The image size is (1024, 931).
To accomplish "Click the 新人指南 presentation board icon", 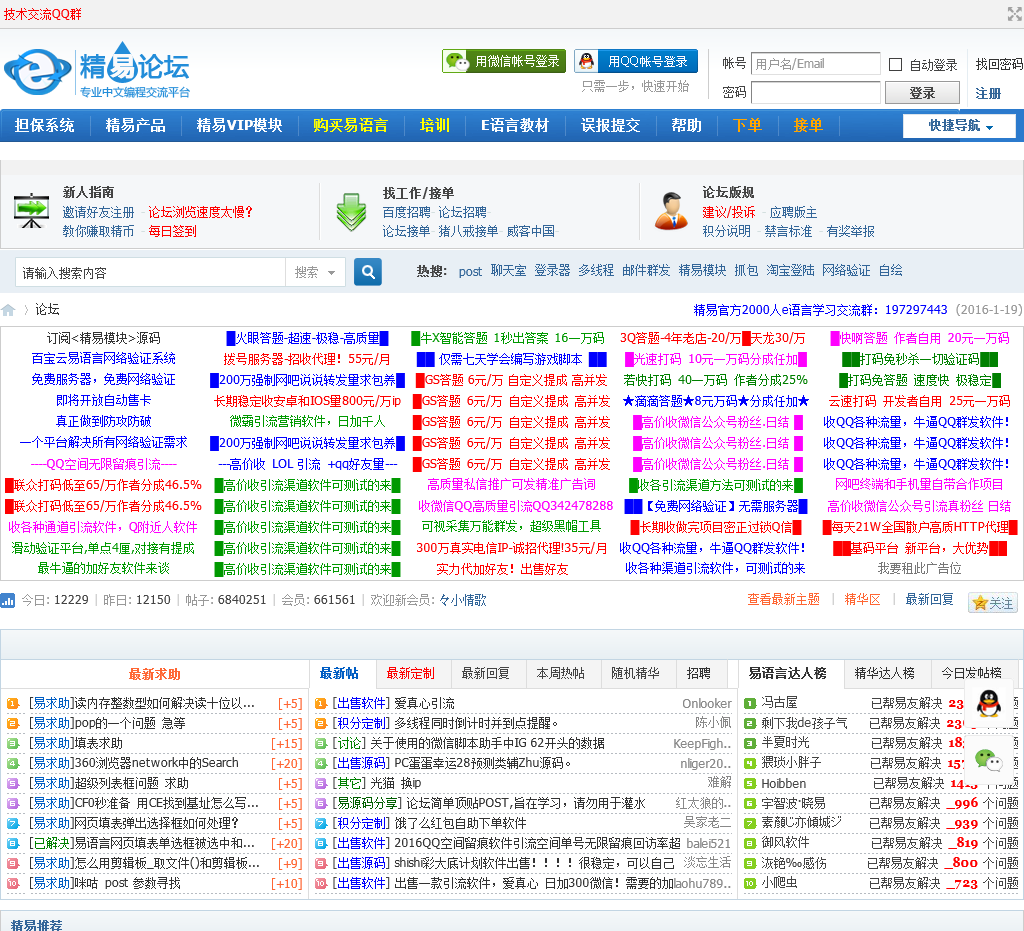I will click(31, 210).
